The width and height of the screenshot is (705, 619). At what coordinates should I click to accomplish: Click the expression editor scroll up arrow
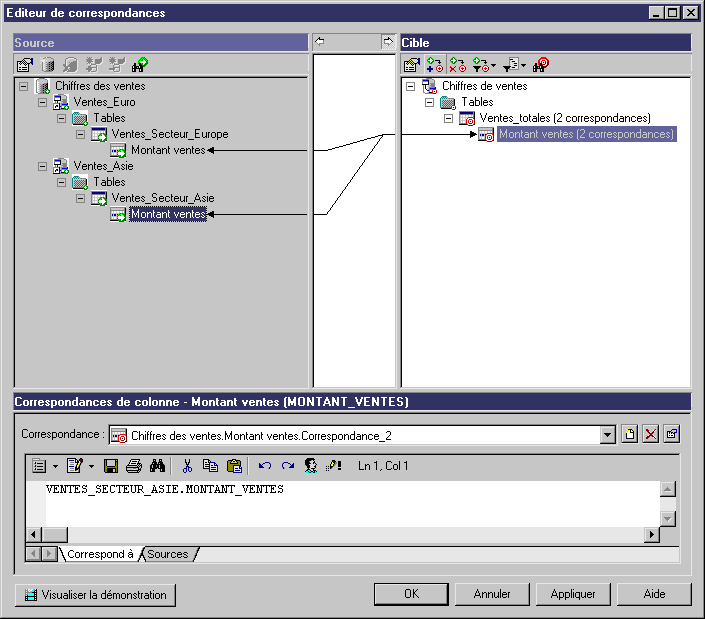point(668,489)
